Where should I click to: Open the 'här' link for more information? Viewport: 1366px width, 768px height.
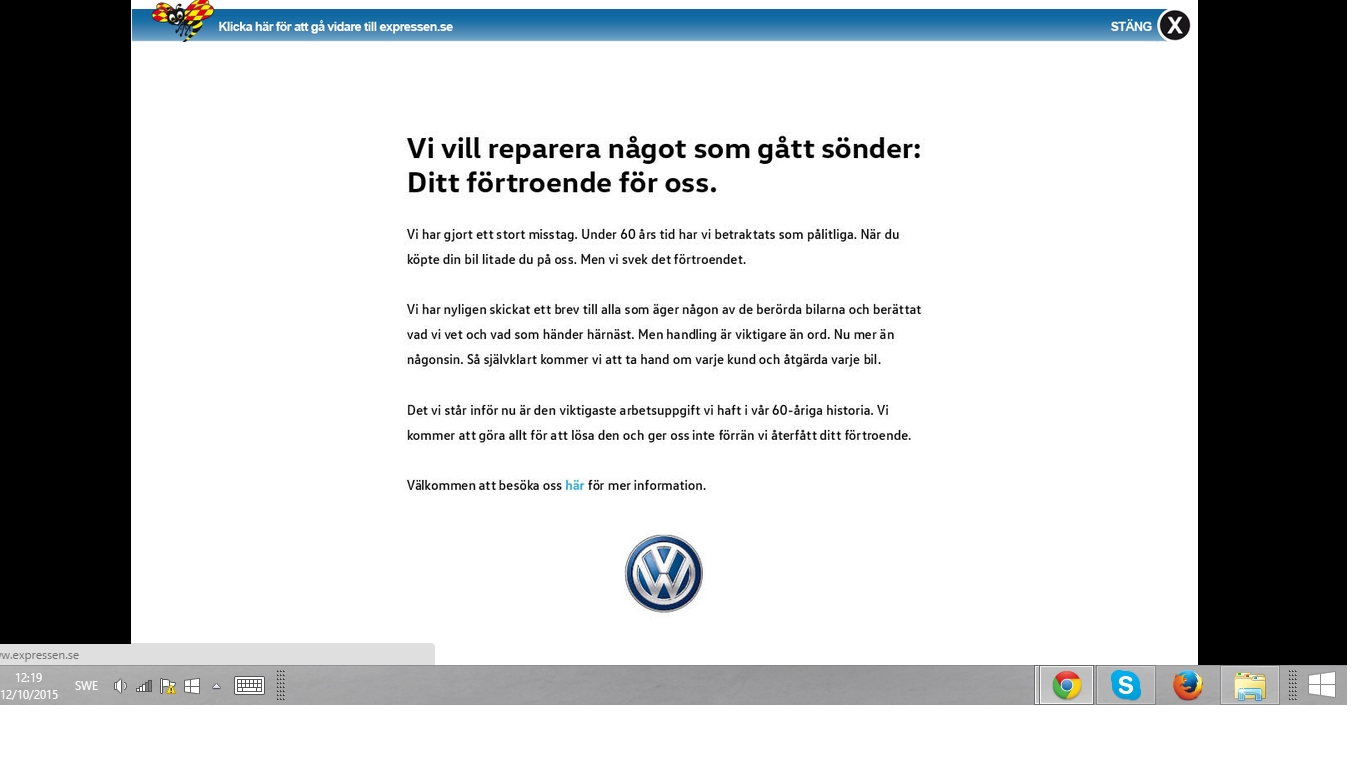574,485
